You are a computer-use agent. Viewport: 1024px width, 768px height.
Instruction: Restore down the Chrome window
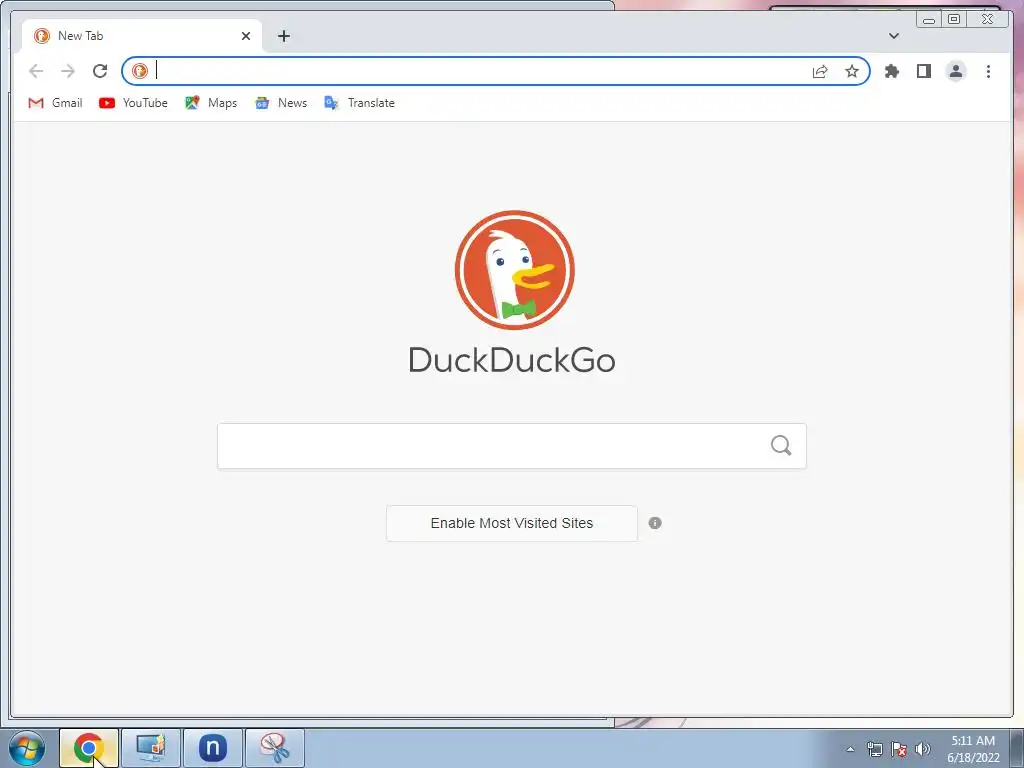[954, 20]
